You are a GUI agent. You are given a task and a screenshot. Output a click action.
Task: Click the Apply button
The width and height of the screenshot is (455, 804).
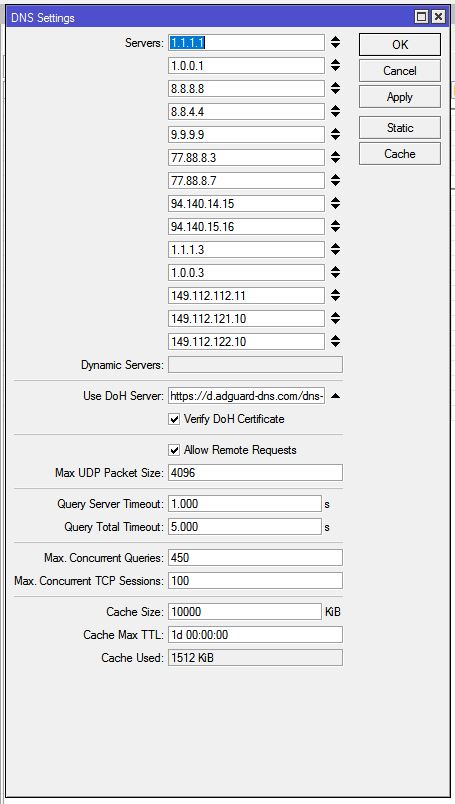coord(400,97)
